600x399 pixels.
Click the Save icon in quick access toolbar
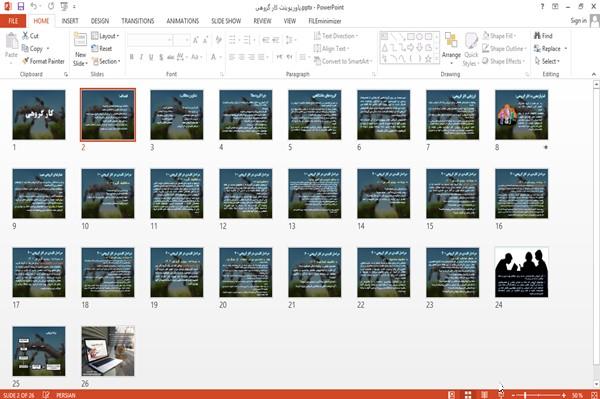click(x=21, y=7)
